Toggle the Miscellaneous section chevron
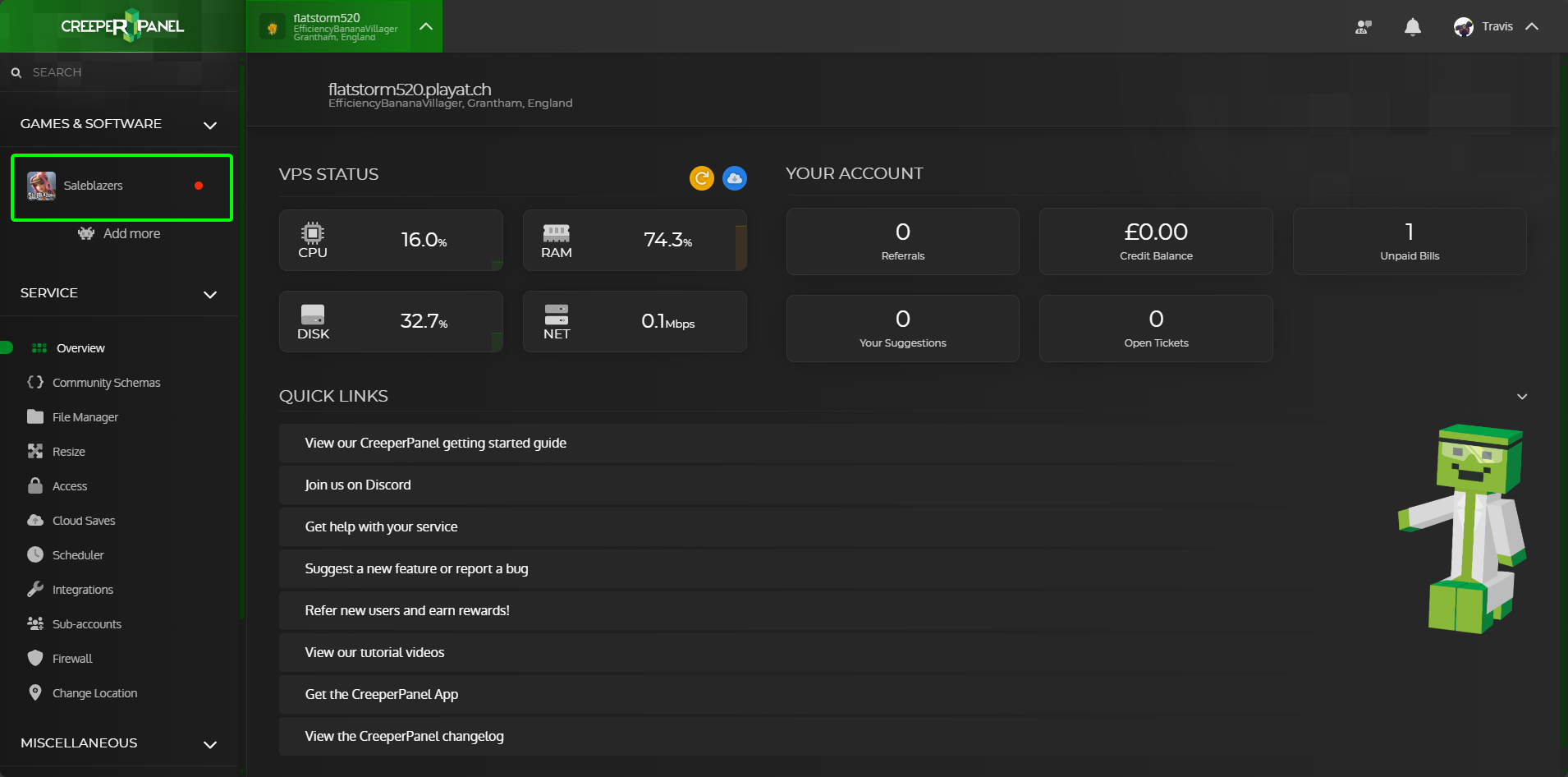 pos(210,744)
